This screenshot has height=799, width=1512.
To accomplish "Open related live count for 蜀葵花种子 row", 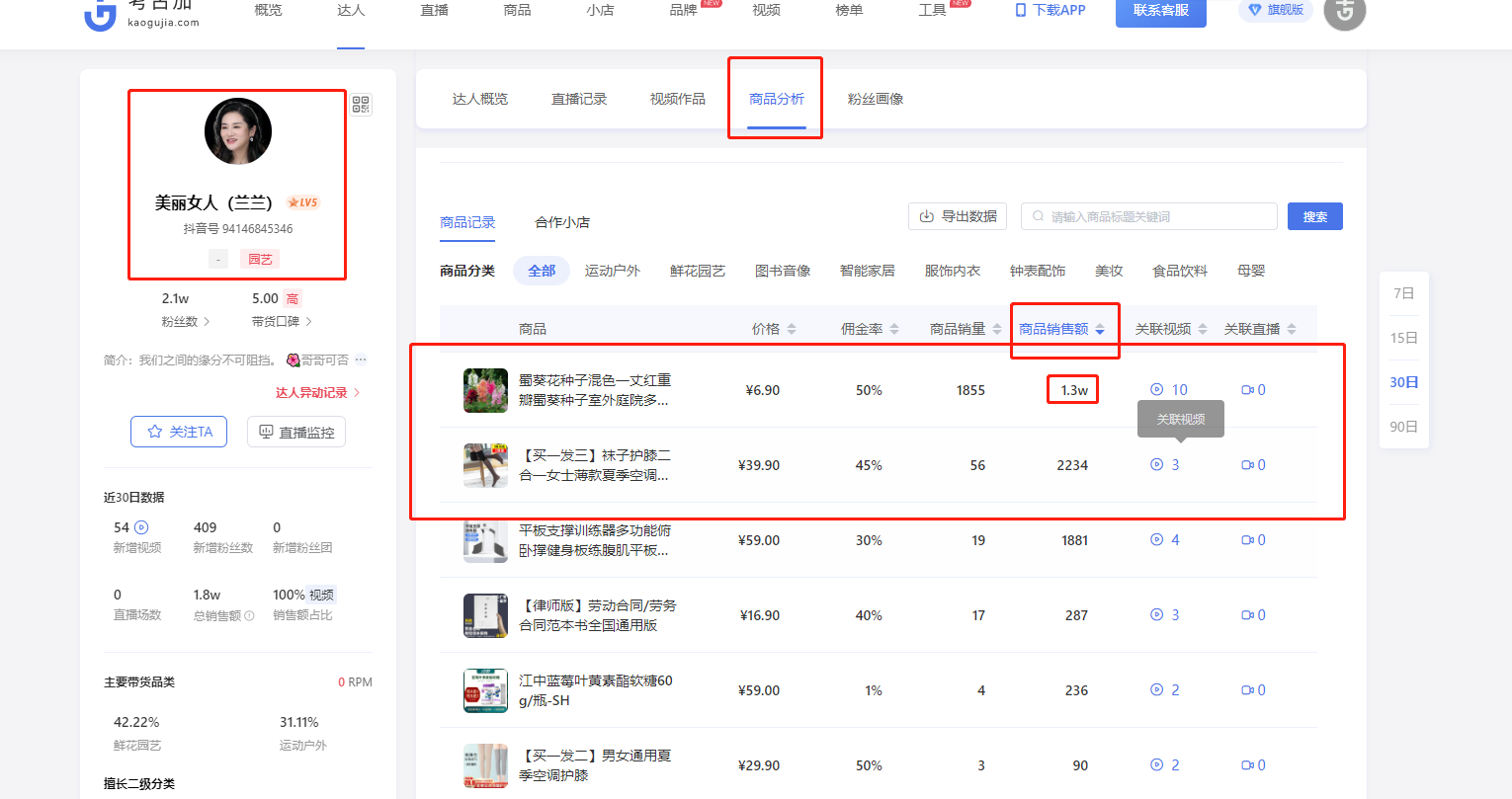I will 1253,390.
